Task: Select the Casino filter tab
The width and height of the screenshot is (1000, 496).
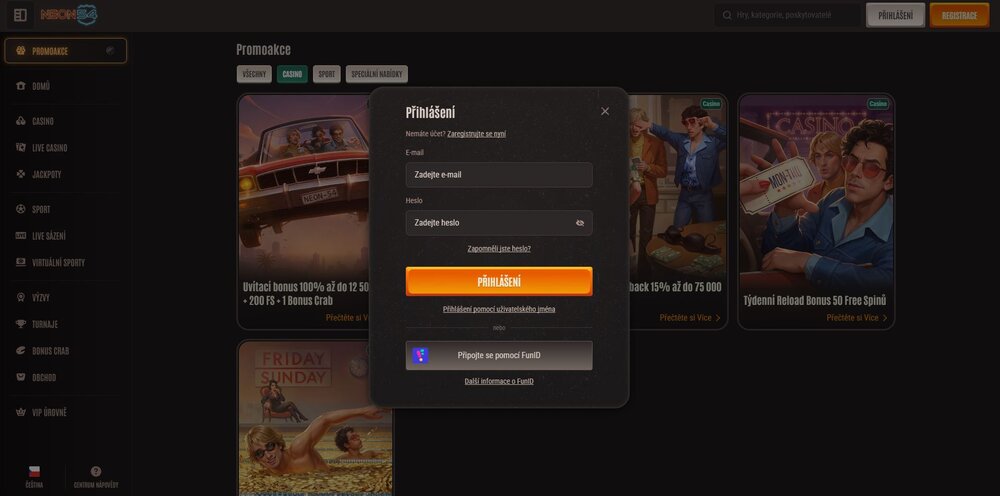Action: coord(292,74)
